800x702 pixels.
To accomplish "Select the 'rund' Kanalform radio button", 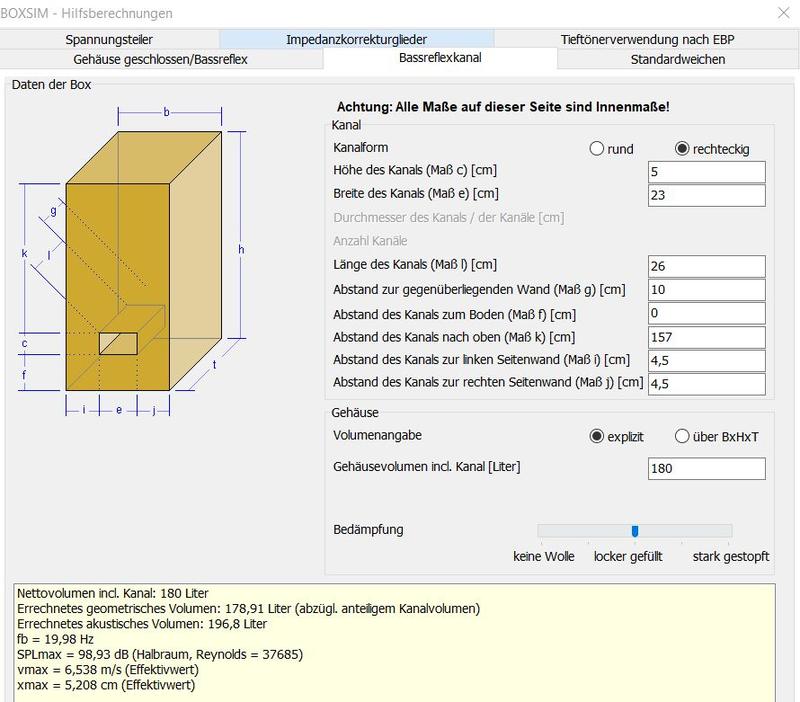I will pos(596,149).
